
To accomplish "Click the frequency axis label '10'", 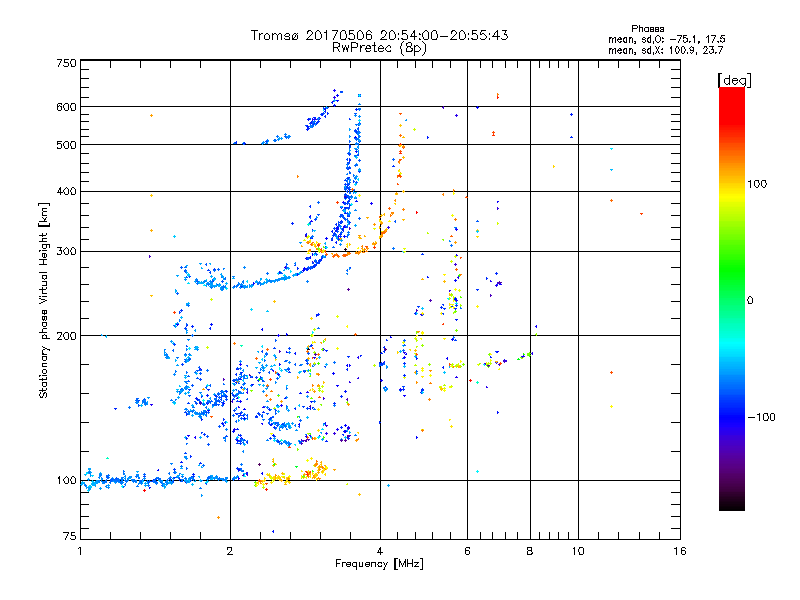I will 578,551.
